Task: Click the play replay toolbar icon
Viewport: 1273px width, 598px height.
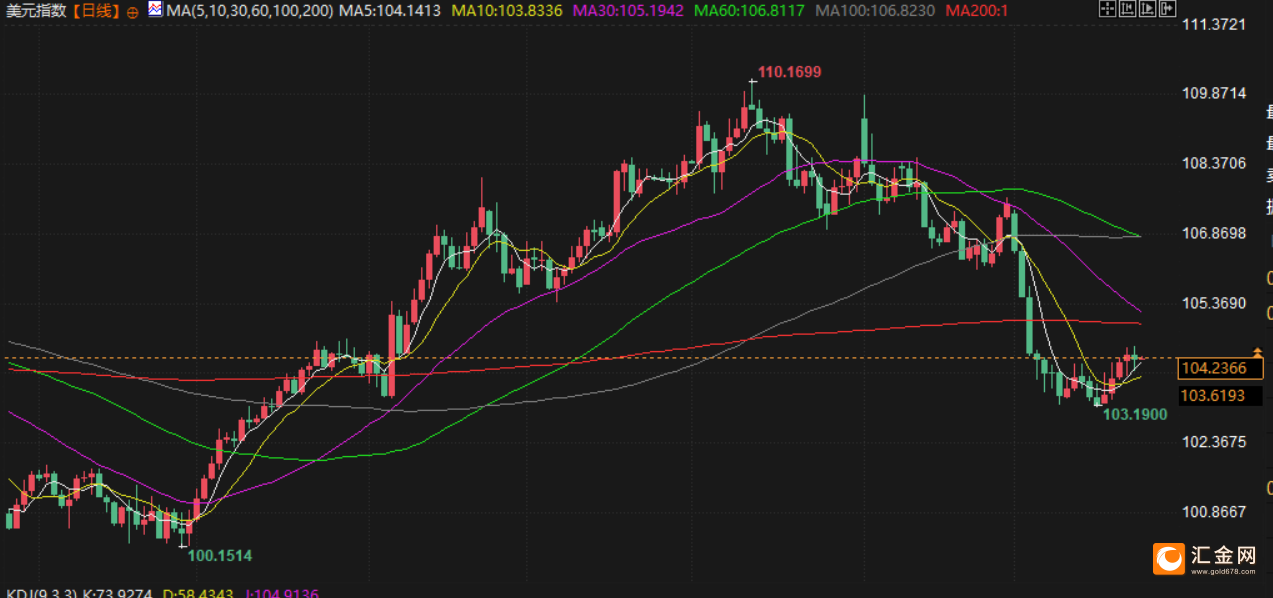Action: [x=1147, y=9]
